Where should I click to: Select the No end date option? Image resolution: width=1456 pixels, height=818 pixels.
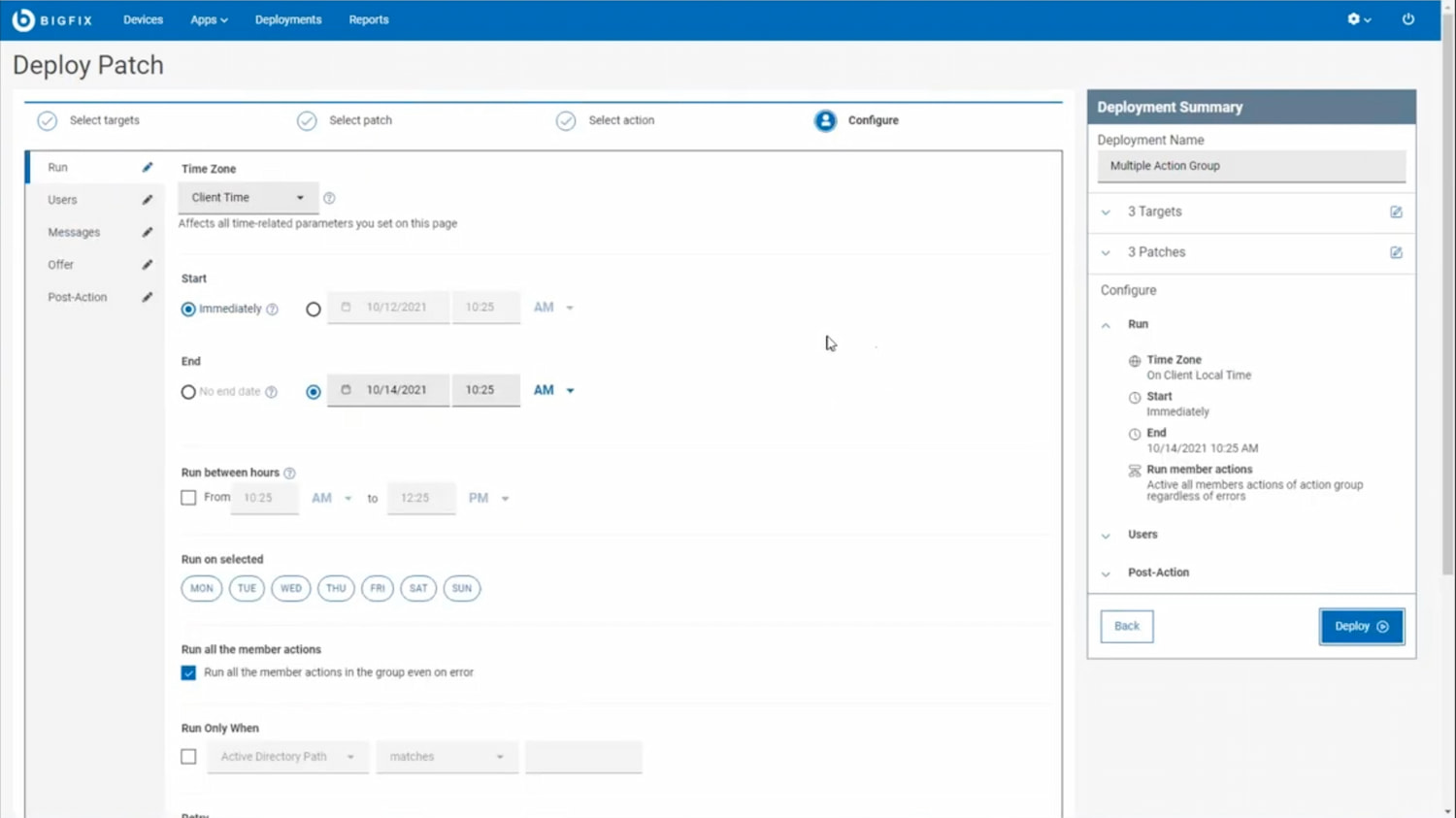(188, 391)
